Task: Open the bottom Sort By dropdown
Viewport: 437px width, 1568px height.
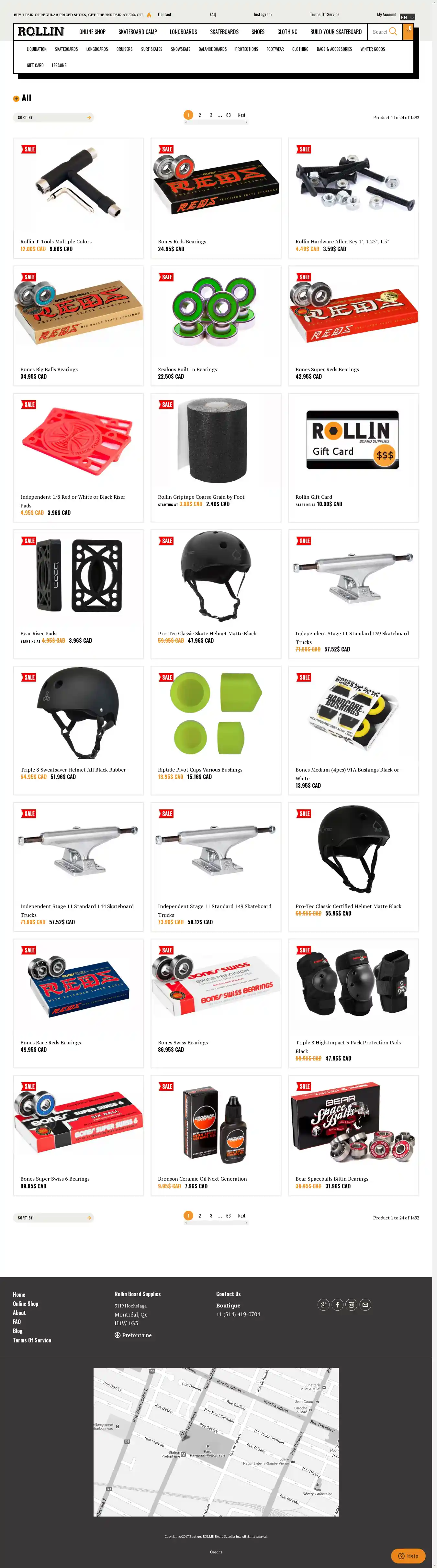Action: (53, 1218)
